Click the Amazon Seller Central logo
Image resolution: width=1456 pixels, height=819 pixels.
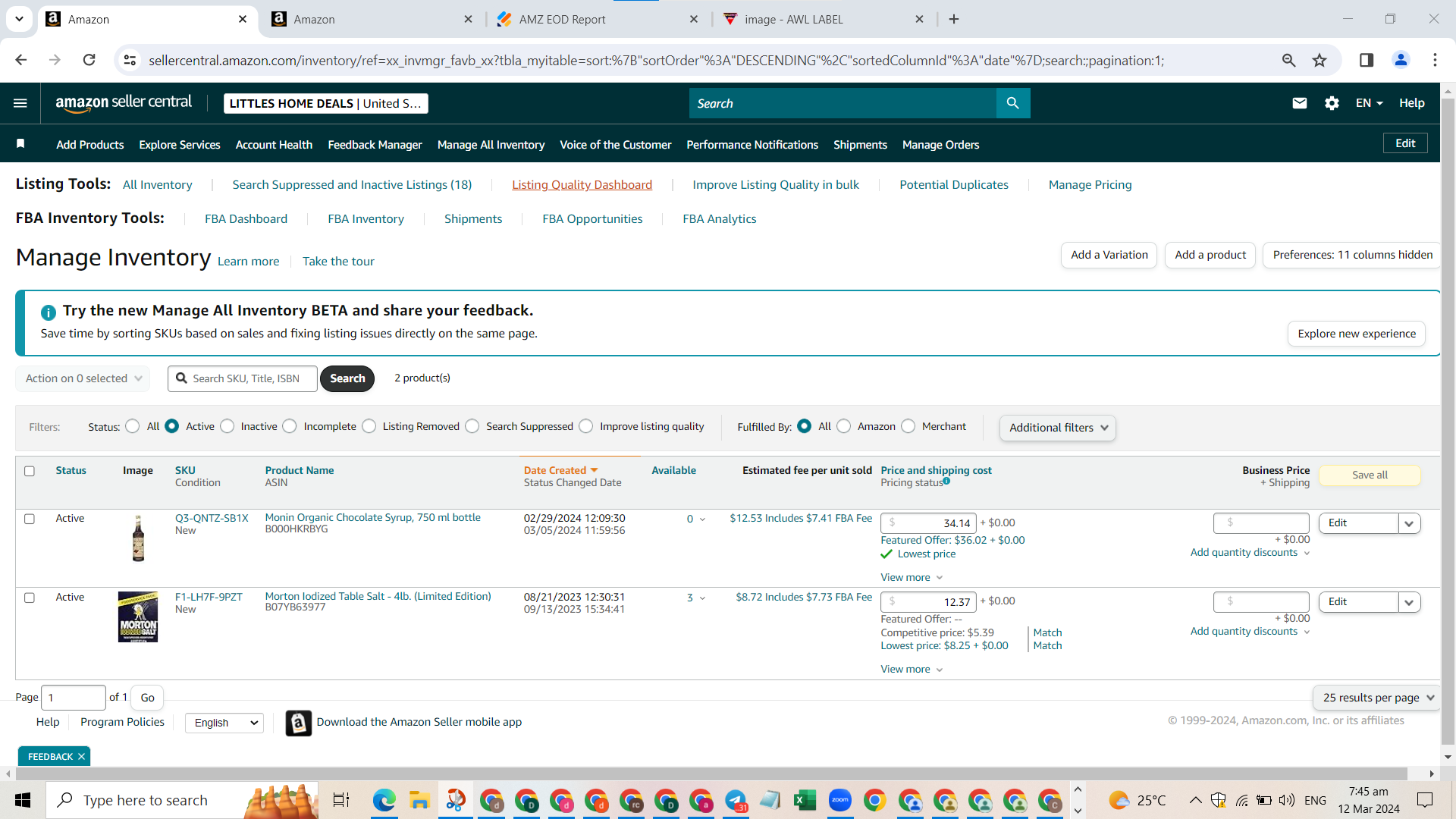(124, 103)
